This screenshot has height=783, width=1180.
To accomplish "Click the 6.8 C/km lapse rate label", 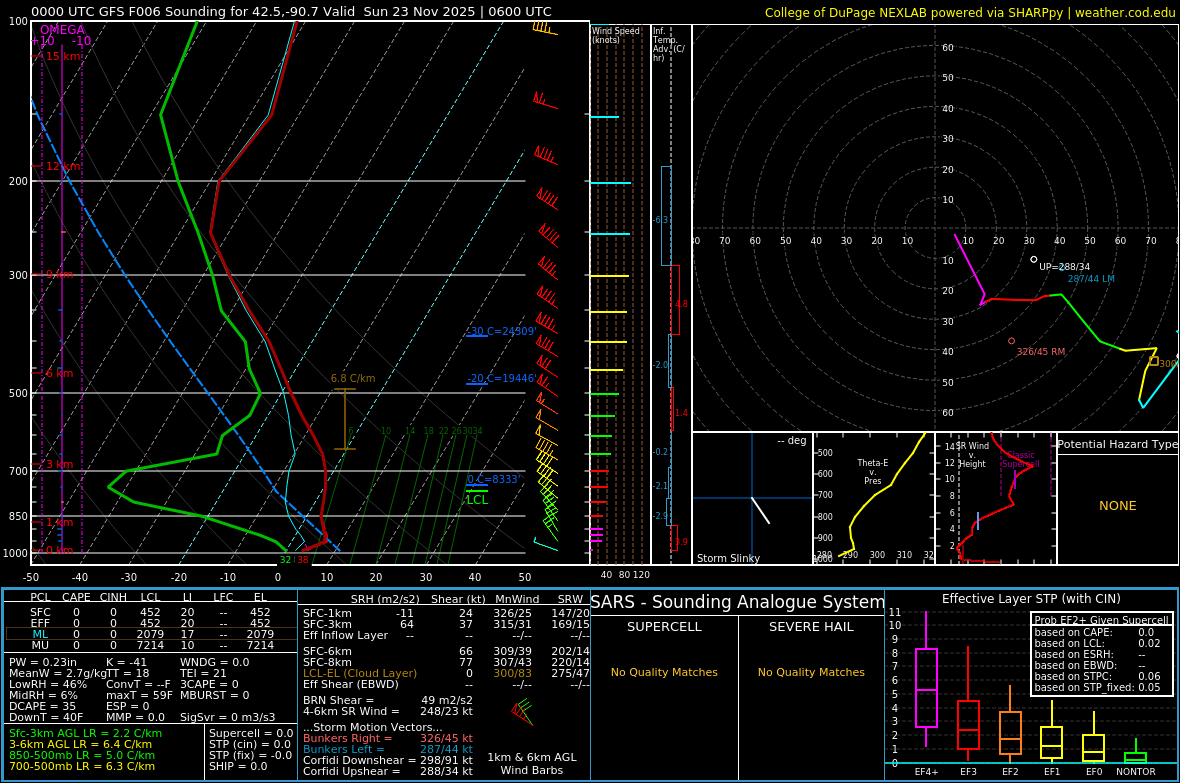I will click(x=353, y=379).
